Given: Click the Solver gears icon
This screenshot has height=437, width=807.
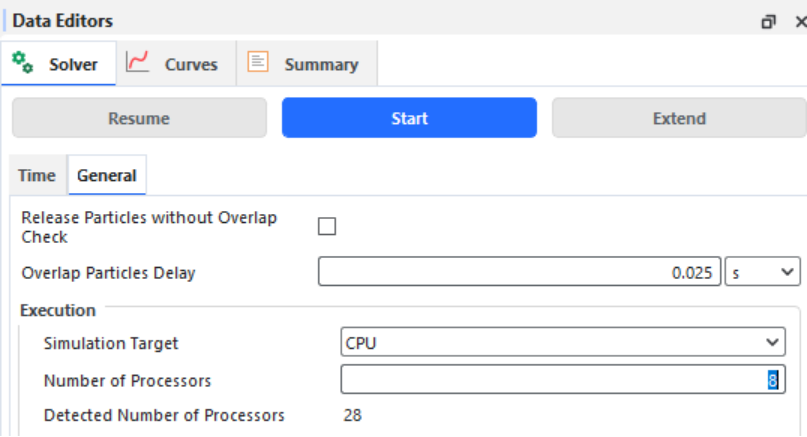Looking at the screenshot, I should coord(23,63).
